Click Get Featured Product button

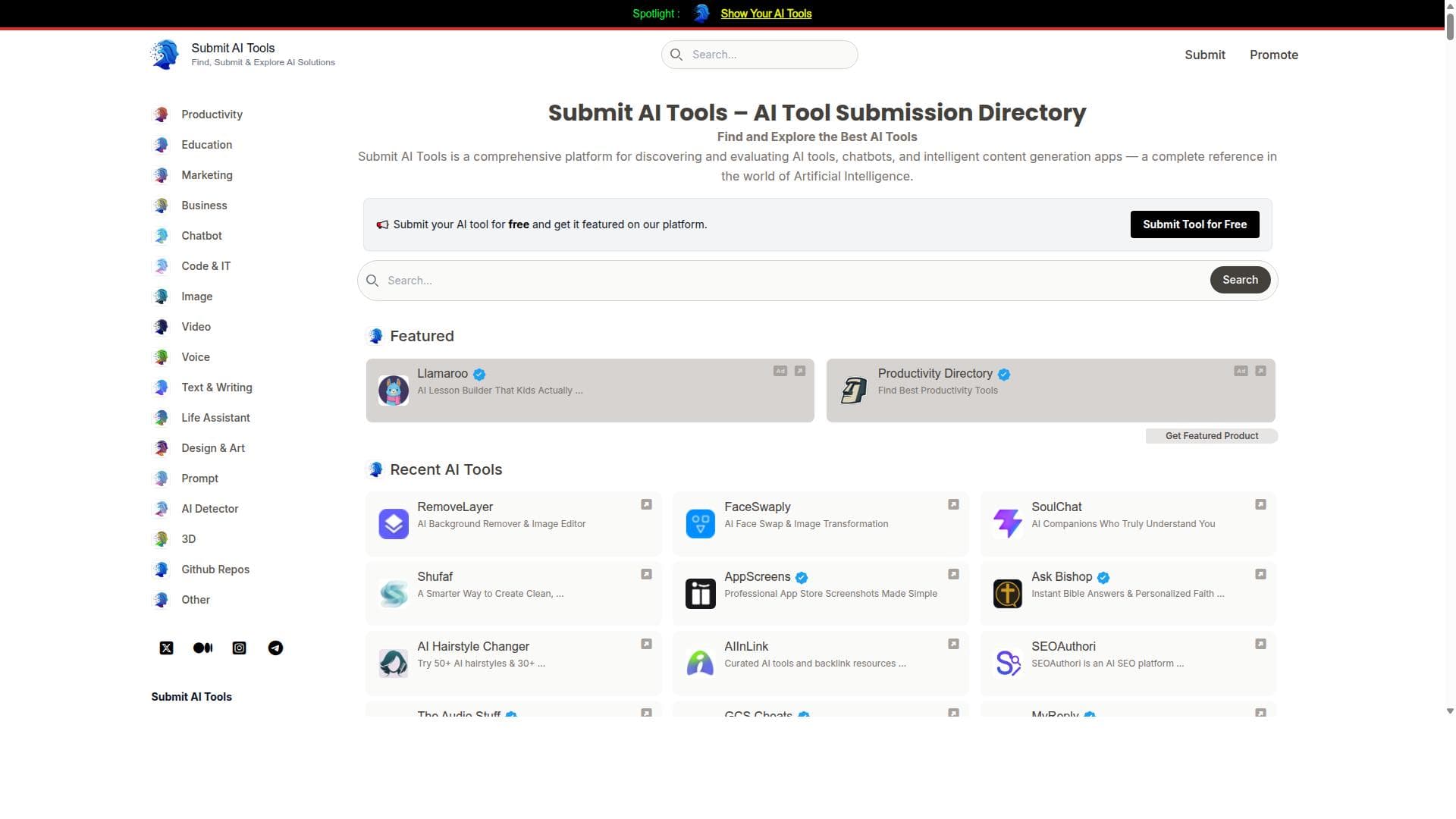point(1211,436)
